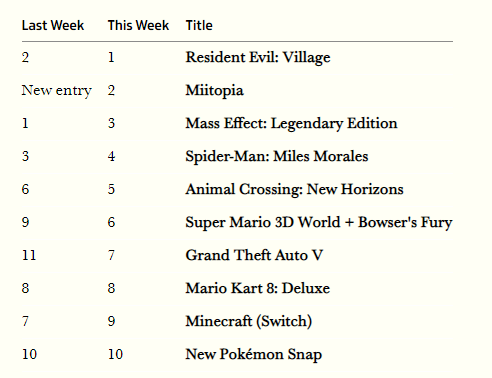492x378 pixels.
Task: Click last week rank 9 in Super Mario row
Action: coord(26,222)
